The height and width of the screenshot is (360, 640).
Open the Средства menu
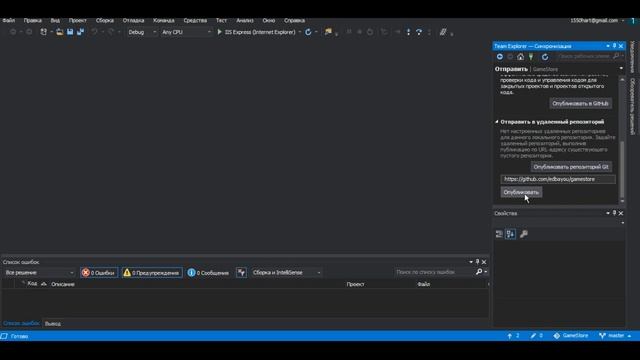[x=195, y=20]
